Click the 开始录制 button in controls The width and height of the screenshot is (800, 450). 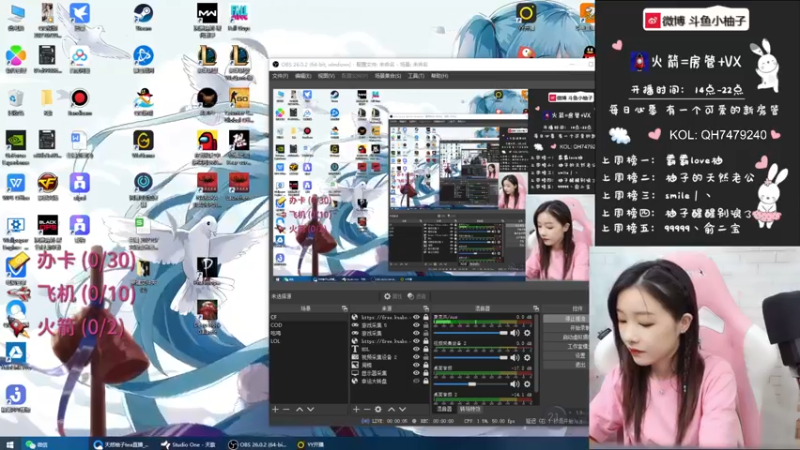pos(566,328)
